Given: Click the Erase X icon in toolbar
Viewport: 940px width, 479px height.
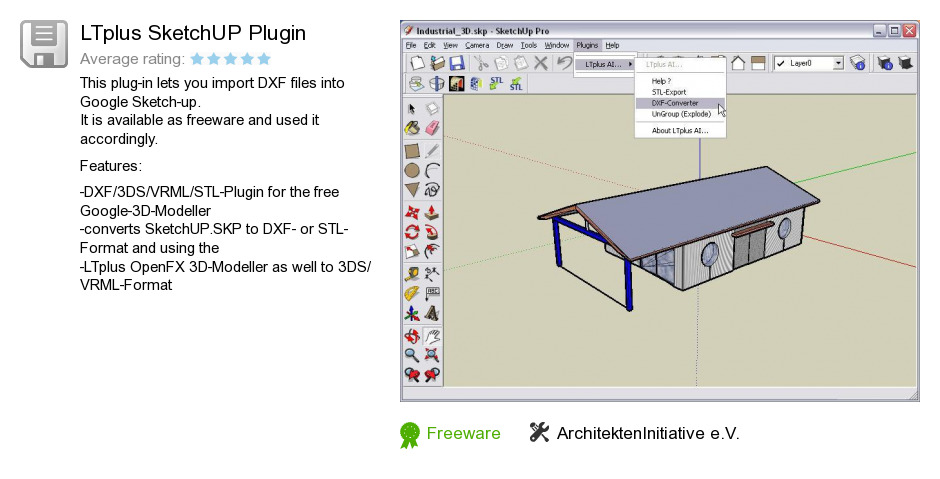Looking at the screenshot, I should [x=541, y=62].
